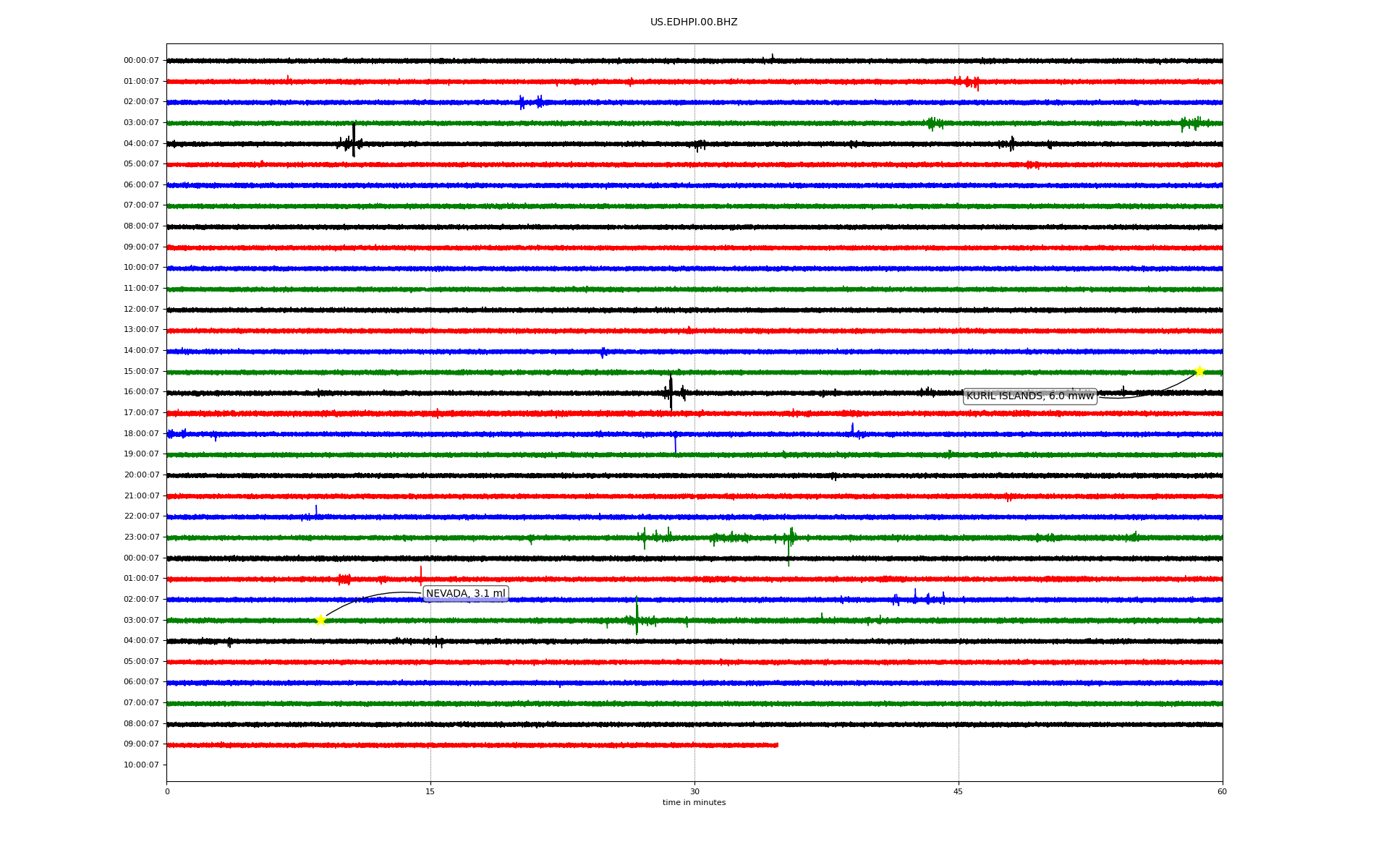Click the end of the last red 09:00:07 trace

(x=777, y=745)
